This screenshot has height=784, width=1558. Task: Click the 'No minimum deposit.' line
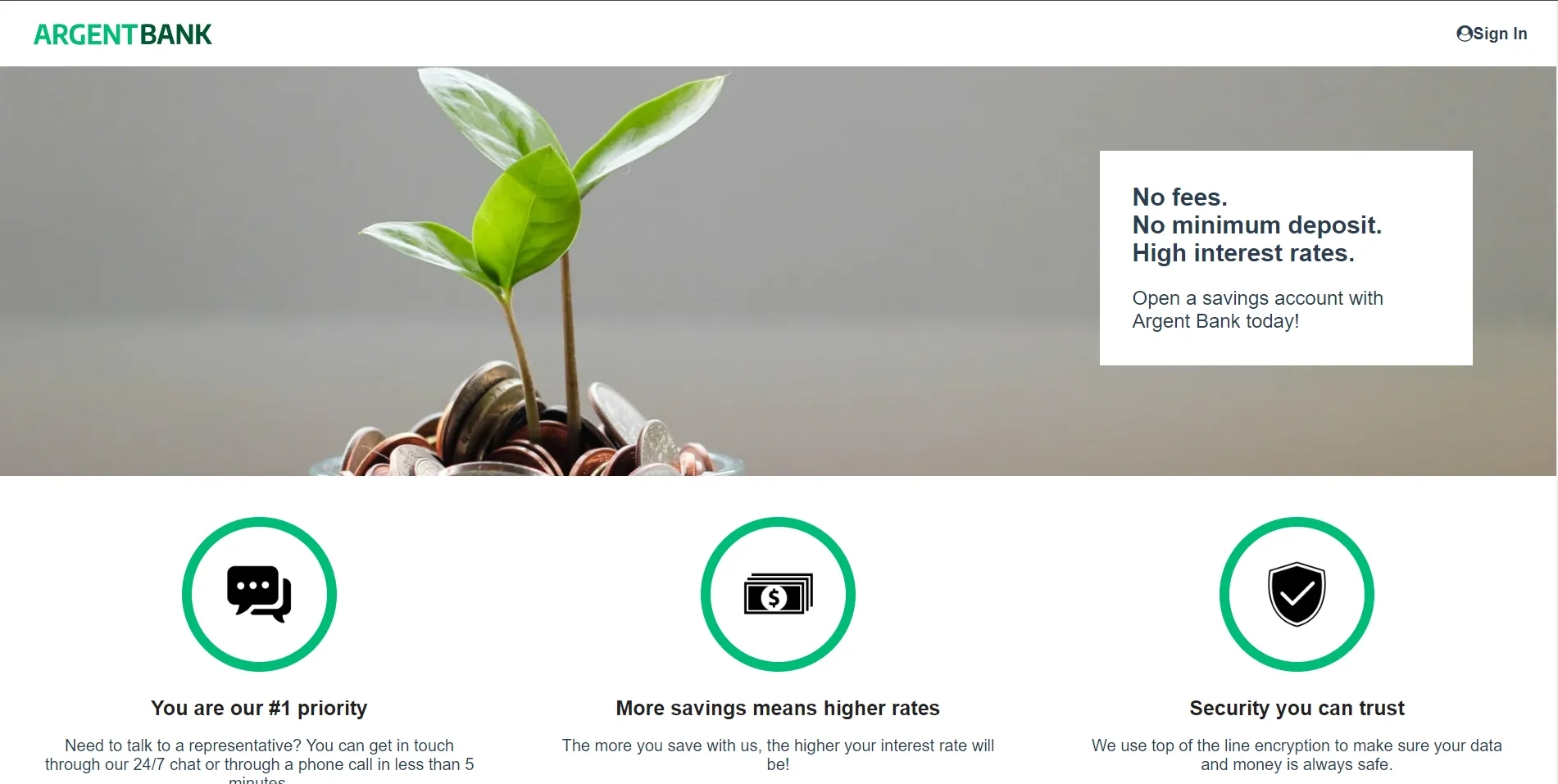(1257, 225)
